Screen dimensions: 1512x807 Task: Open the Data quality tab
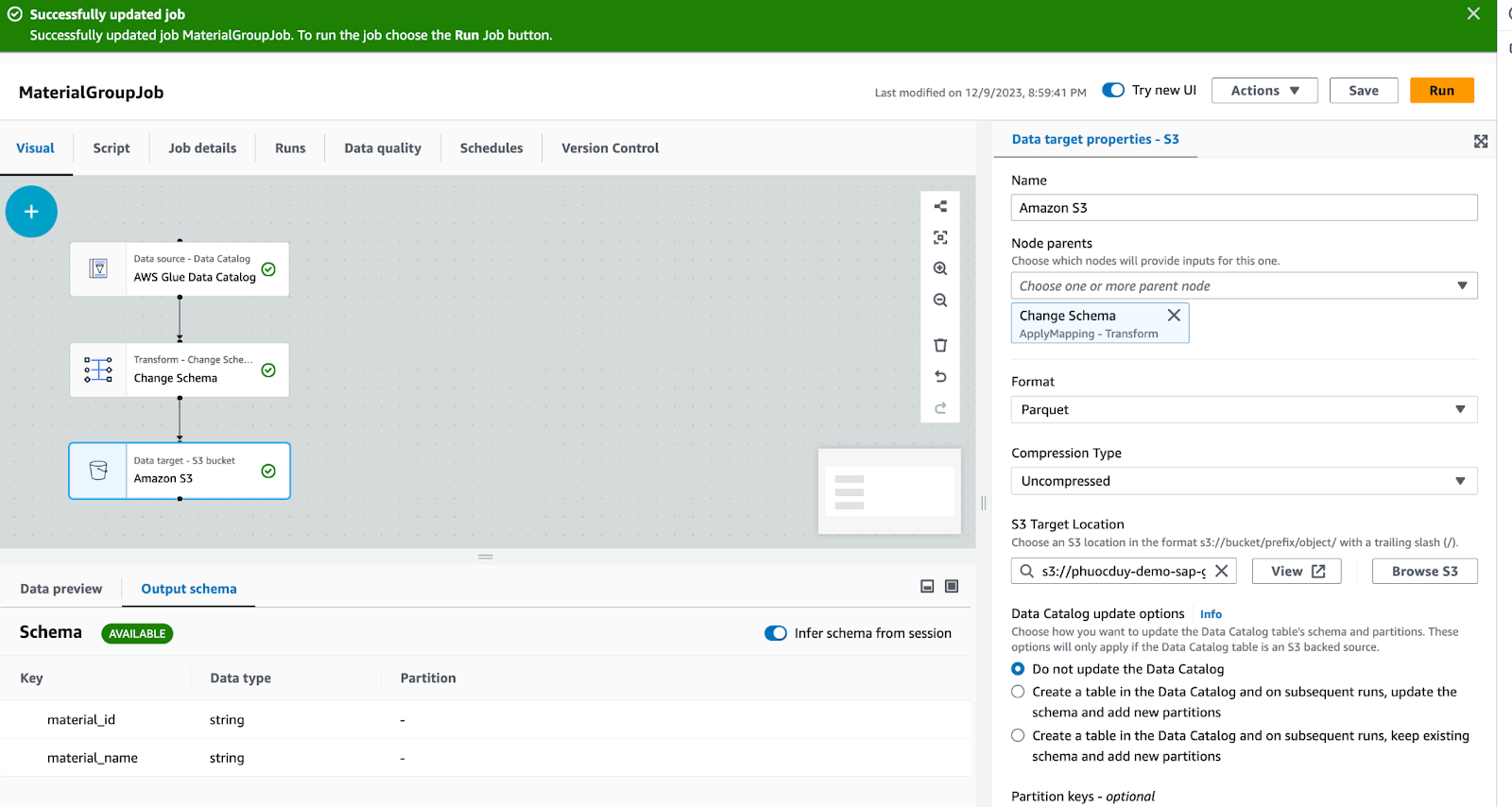pyautogui.click(x=383, y=147)
